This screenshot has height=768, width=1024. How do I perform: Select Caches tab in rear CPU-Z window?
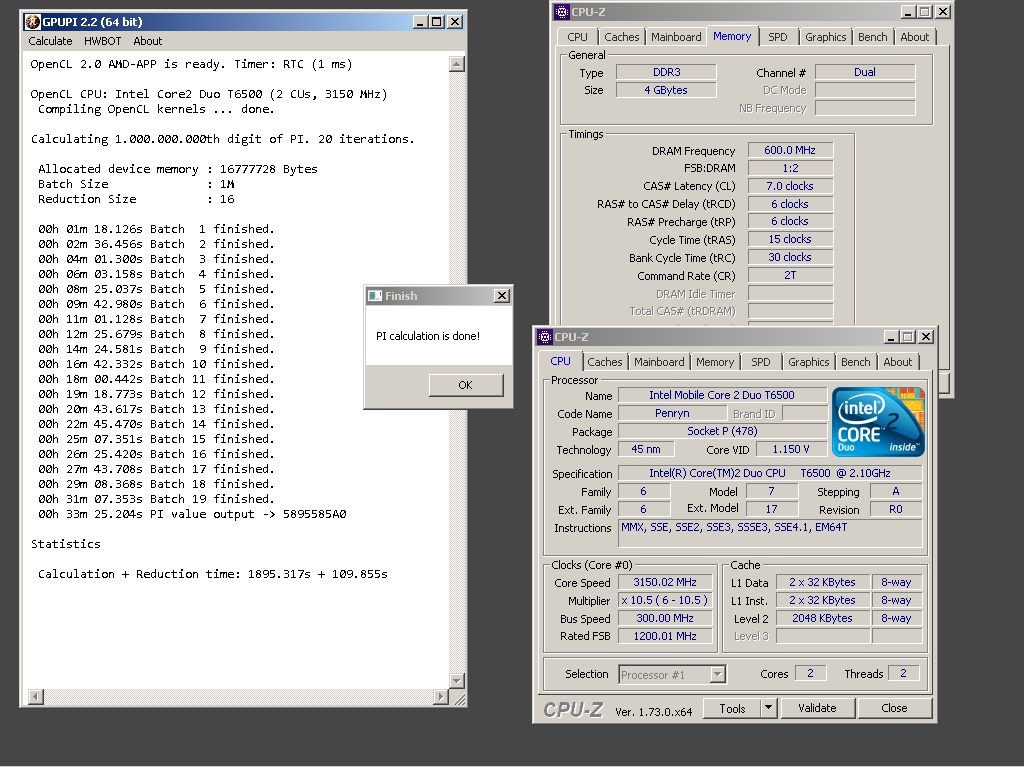click(622, 37)
